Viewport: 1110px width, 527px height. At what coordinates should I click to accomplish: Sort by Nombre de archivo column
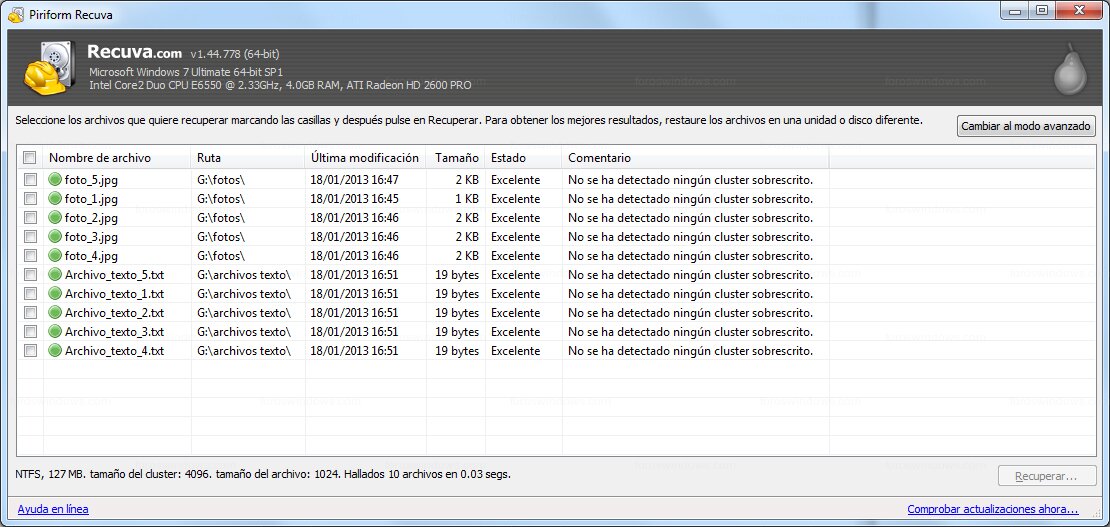point(117,158)
